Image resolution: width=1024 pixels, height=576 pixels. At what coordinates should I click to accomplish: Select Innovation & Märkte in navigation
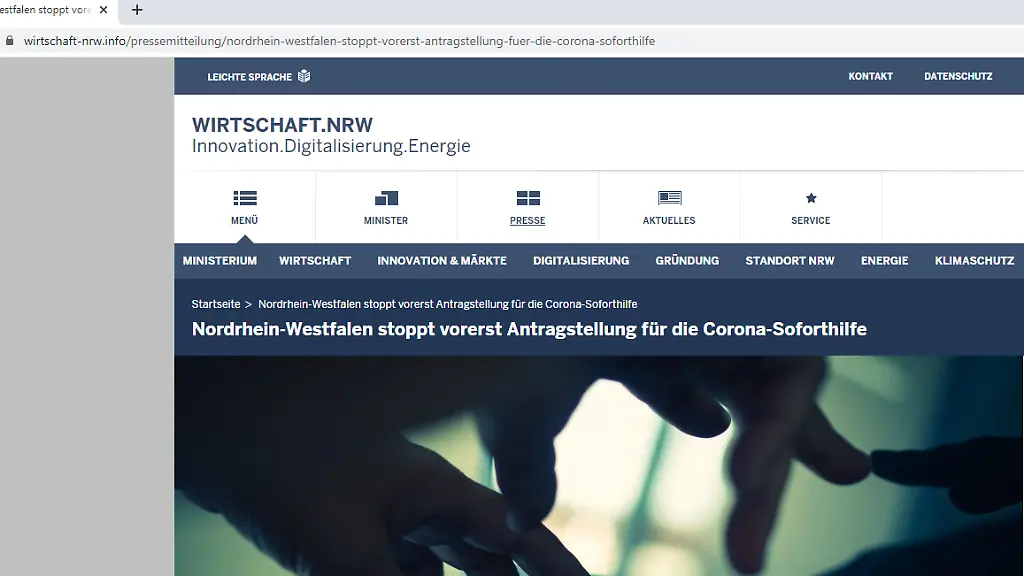442,261
